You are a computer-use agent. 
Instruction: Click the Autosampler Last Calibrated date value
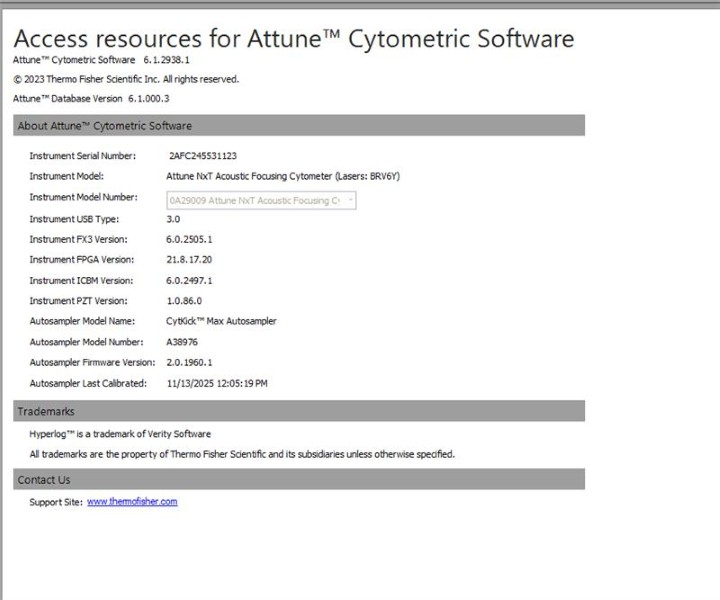pos(217,383)
